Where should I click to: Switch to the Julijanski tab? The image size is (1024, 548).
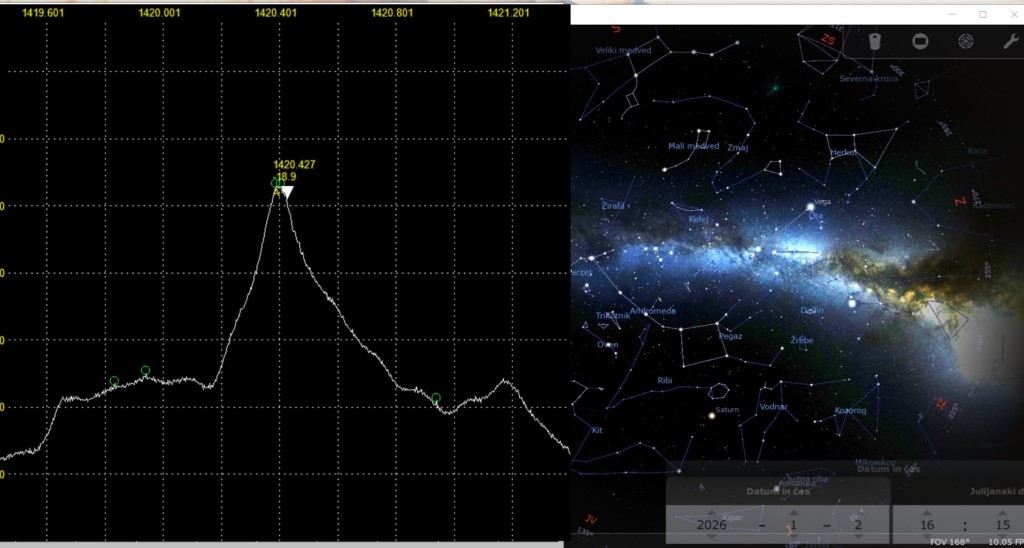tap(995, 491)
